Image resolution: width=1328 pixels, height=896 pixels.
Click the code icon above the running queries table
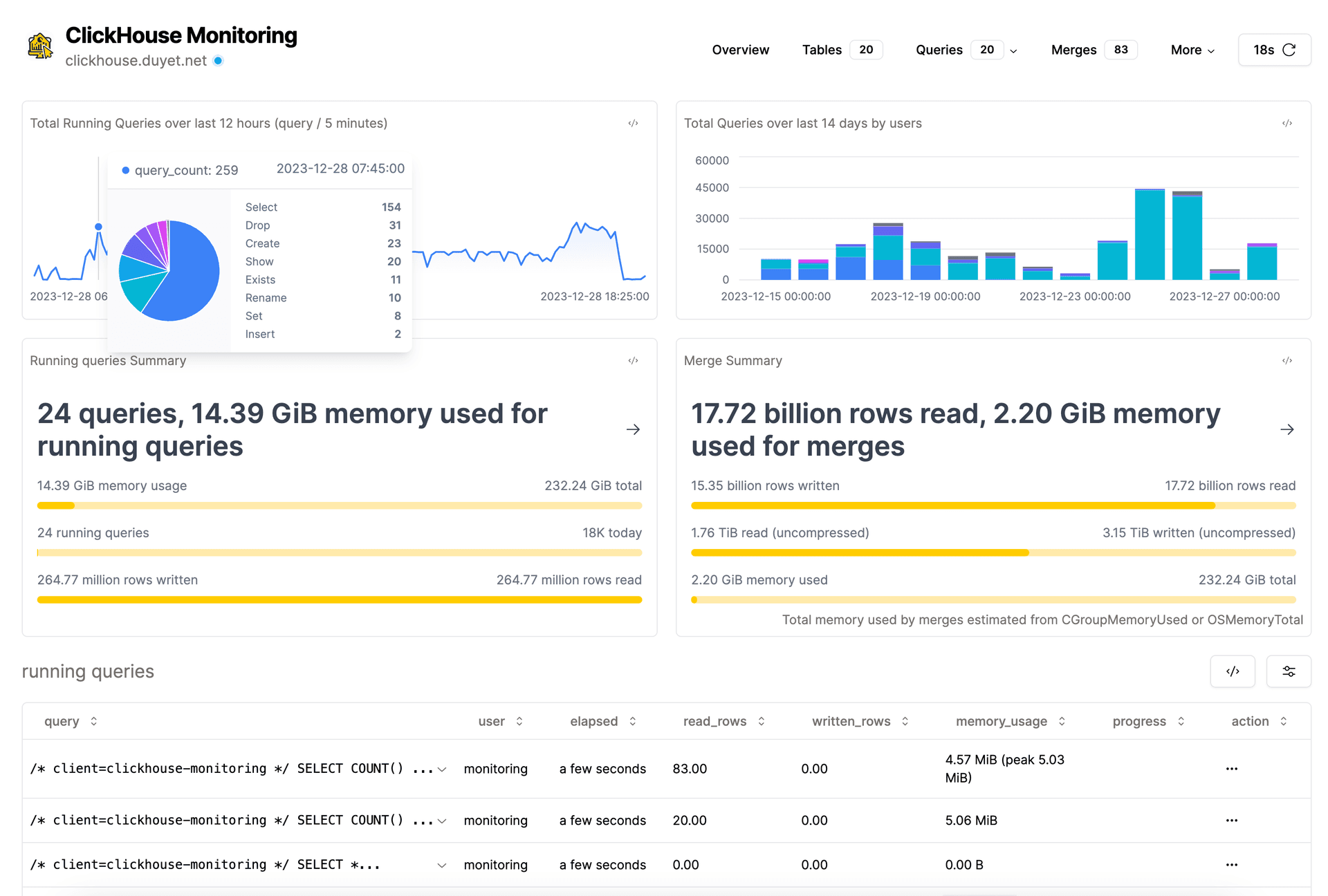[x=1233, y=671]
